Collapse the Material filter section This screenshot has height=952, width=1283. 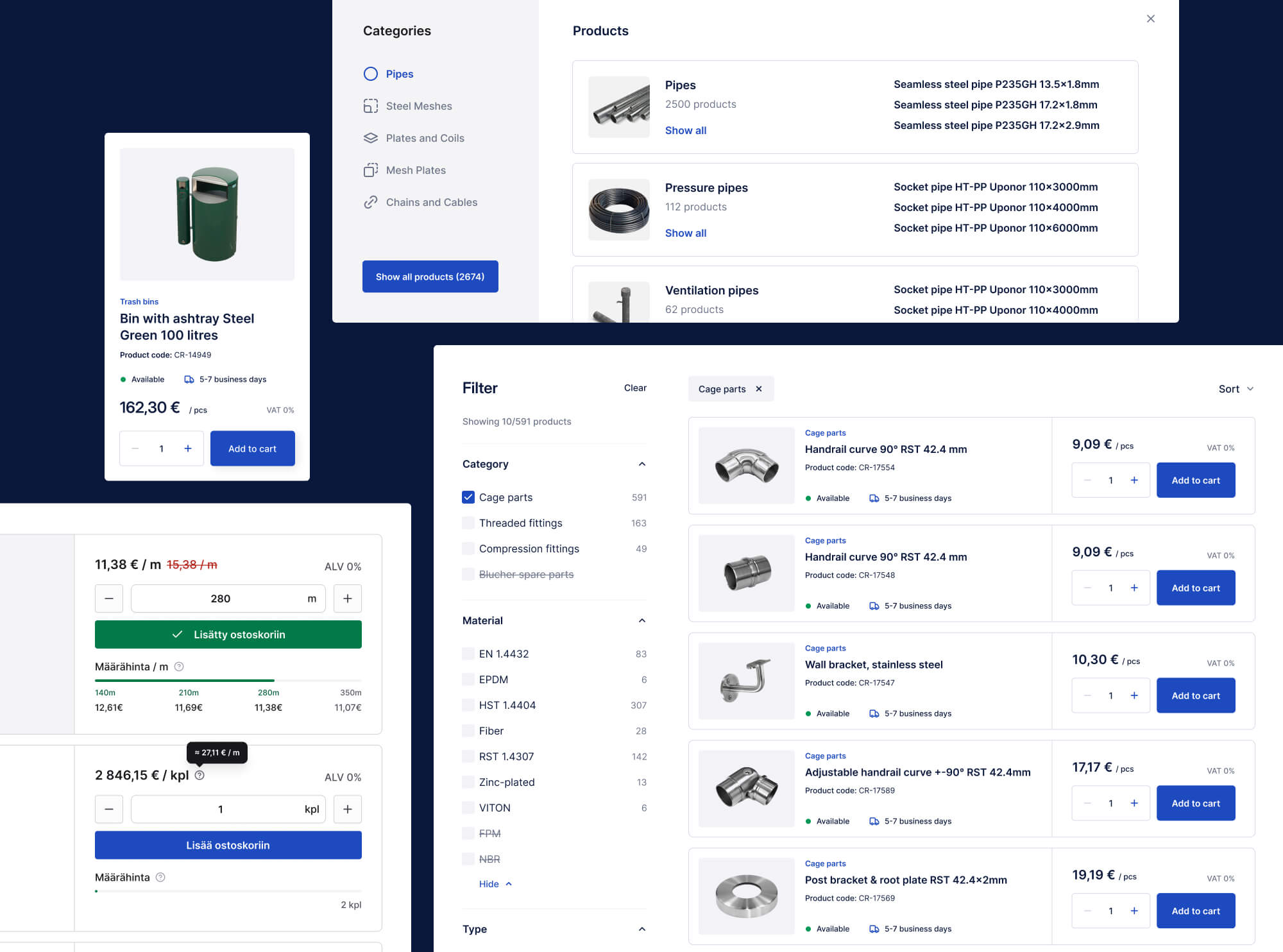[641, 620]
